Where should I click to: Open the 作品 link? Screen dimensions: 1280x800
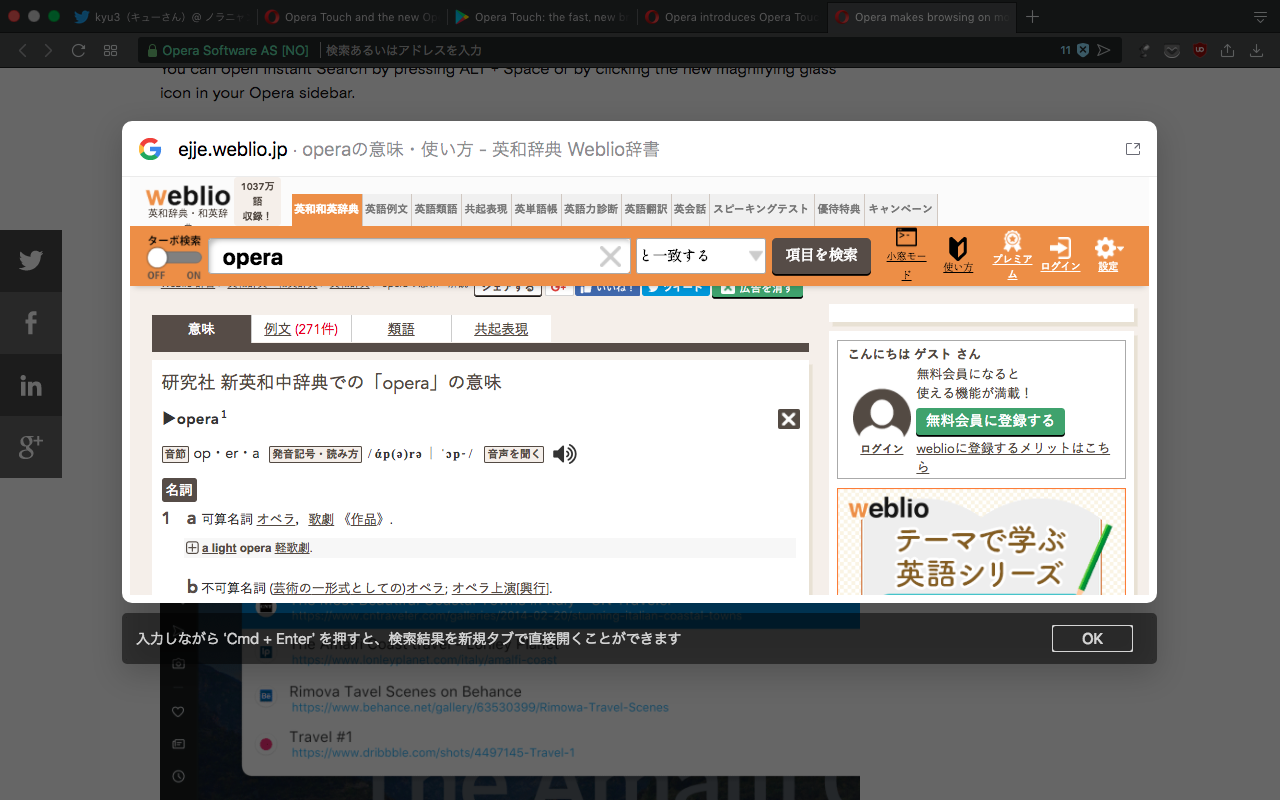click(363, 519)
